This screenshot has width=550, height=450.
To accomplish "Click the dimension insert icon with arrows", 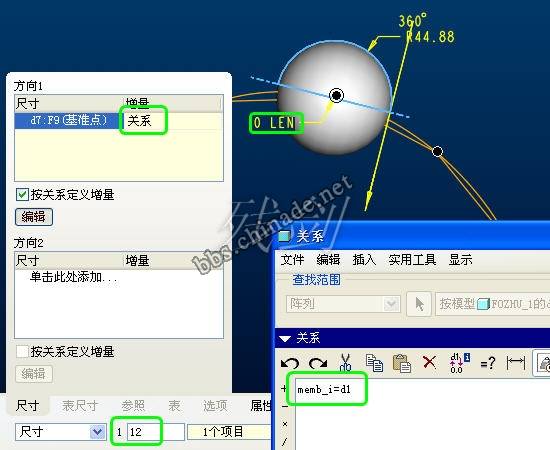I will point(516,363).
